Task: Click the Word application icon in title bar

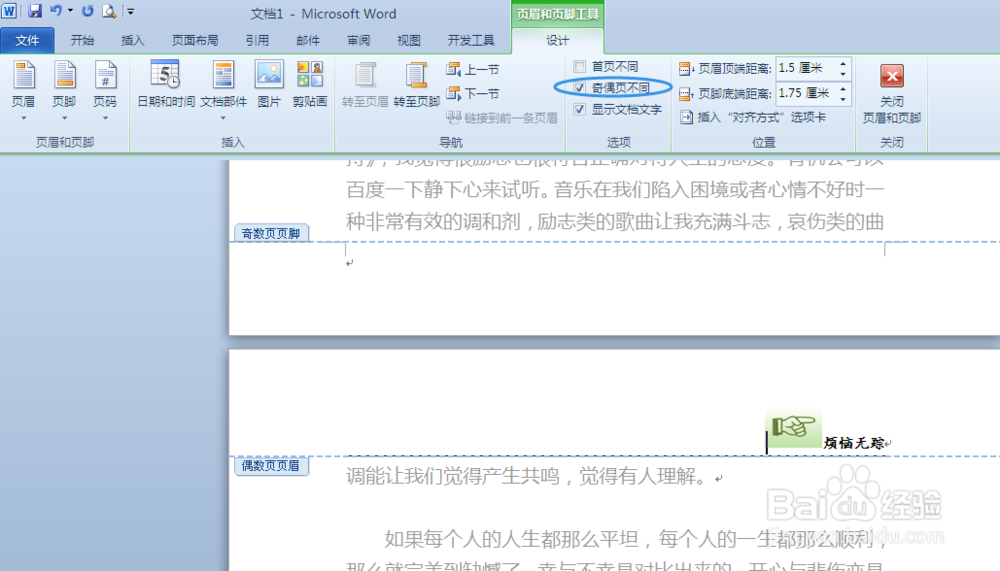Action: (9, 11)
